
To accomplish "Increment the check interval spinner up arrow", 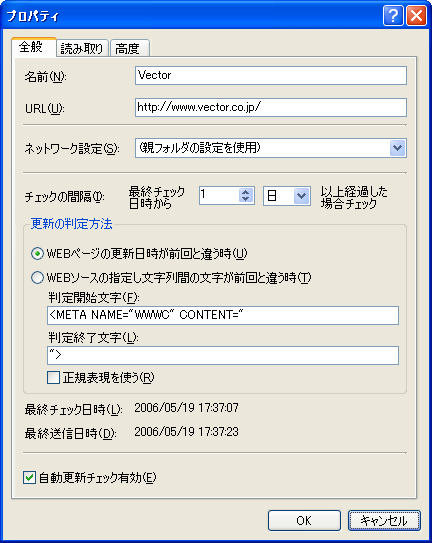I will point(246,192).
